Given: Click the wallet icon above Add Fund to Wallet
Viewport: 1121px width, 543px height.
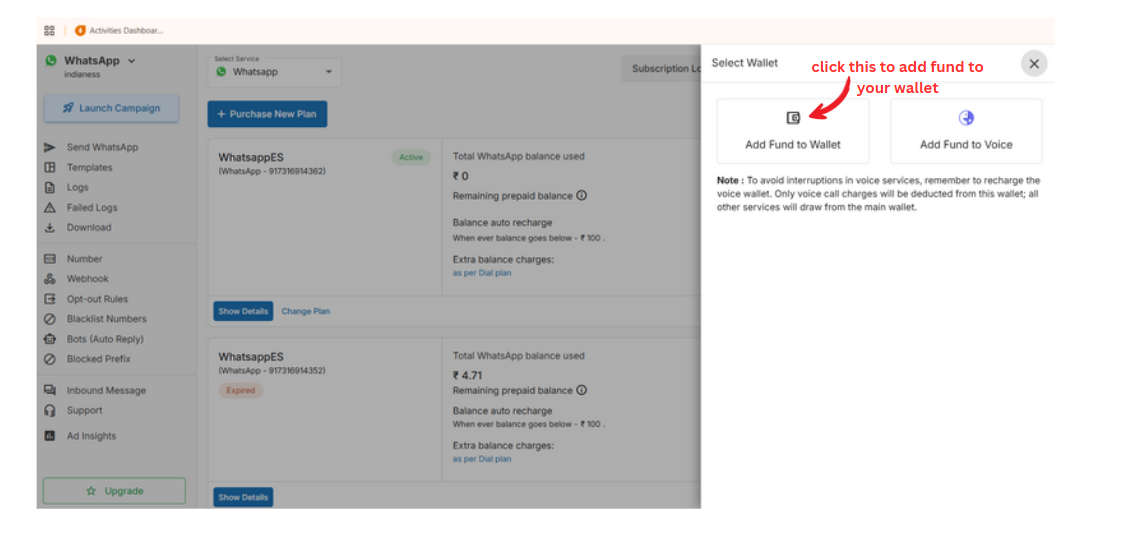Looking at the screenshot, I should point(793,118).
